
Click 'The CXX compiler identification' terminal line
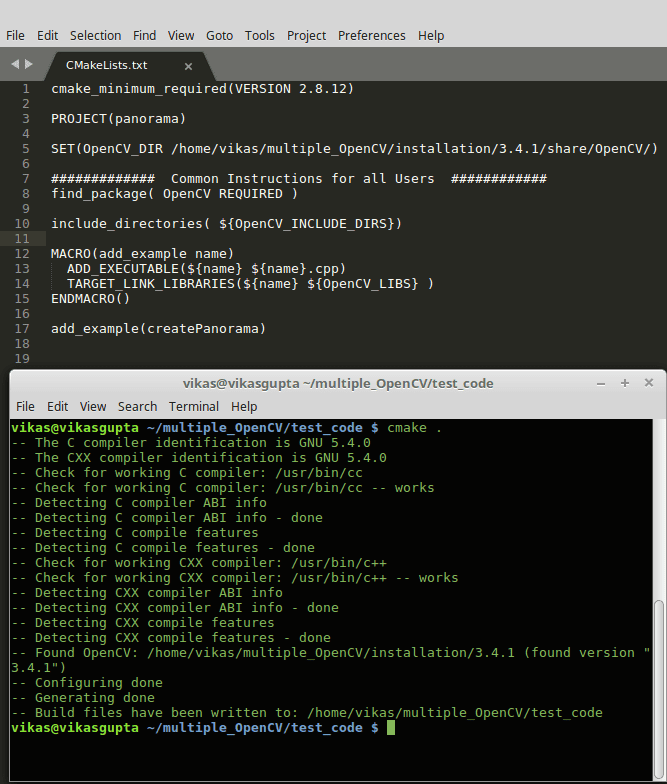click(x=199, y=458)
